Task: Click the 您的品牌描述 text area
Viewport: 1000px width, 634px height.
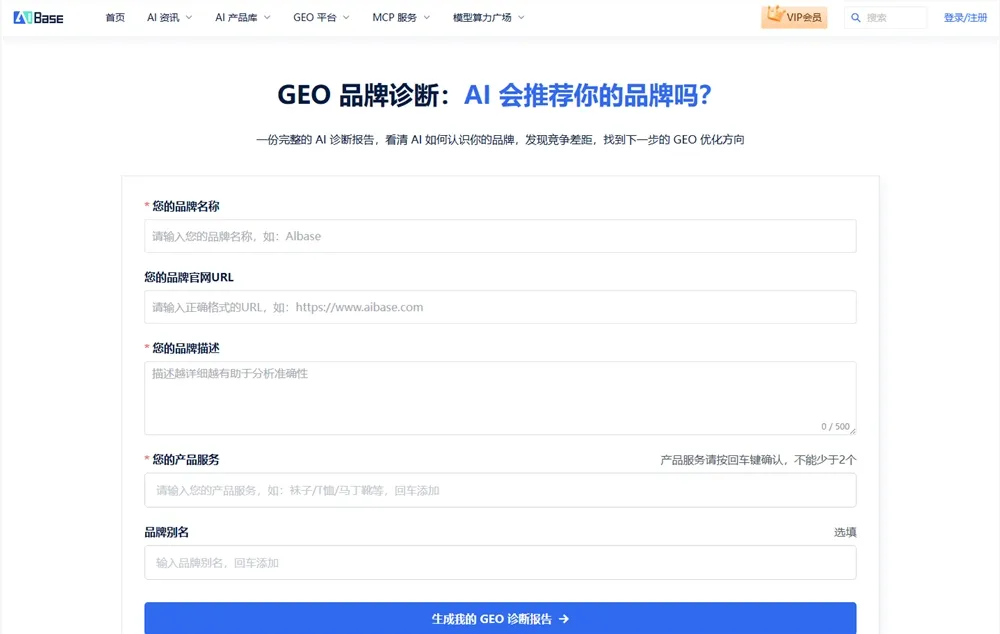Action: [500, 398]
